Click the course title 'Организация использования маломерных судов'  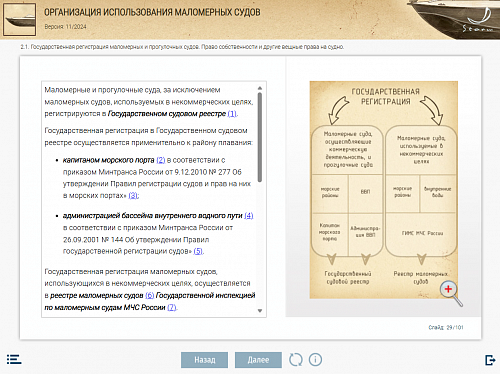tap(152, 13)
